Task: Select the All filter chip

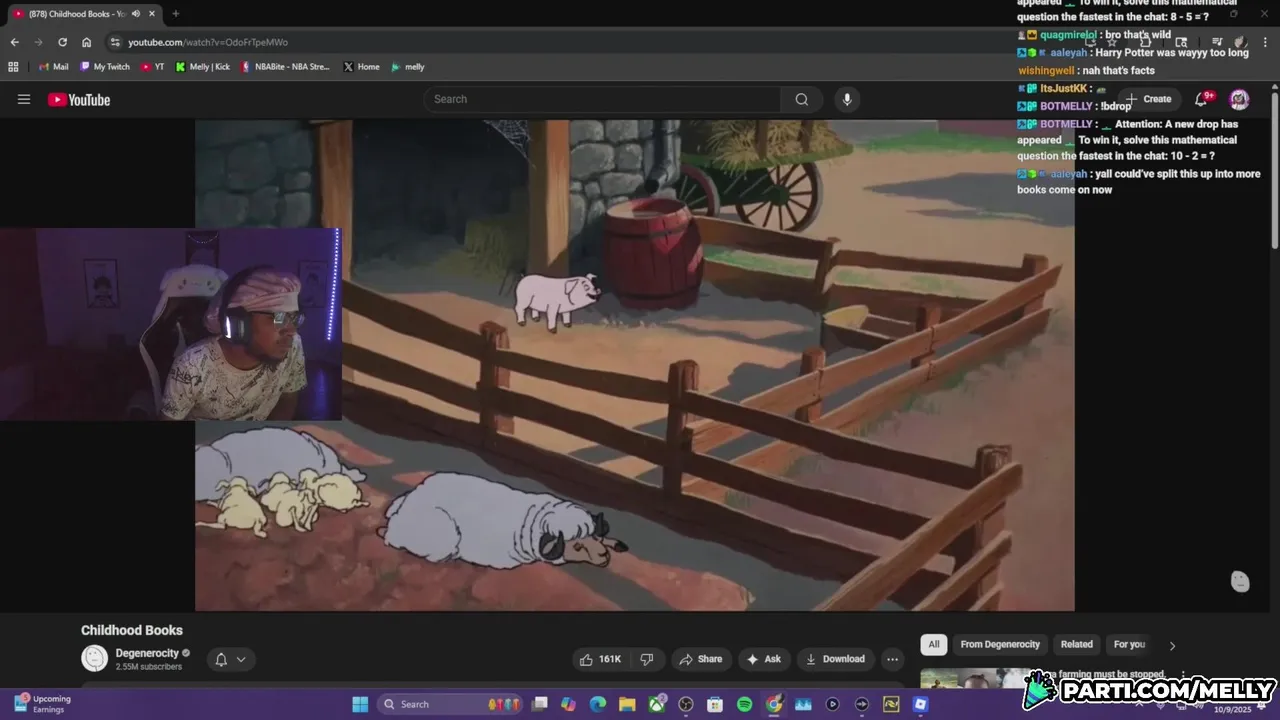Action: (934, 644)
